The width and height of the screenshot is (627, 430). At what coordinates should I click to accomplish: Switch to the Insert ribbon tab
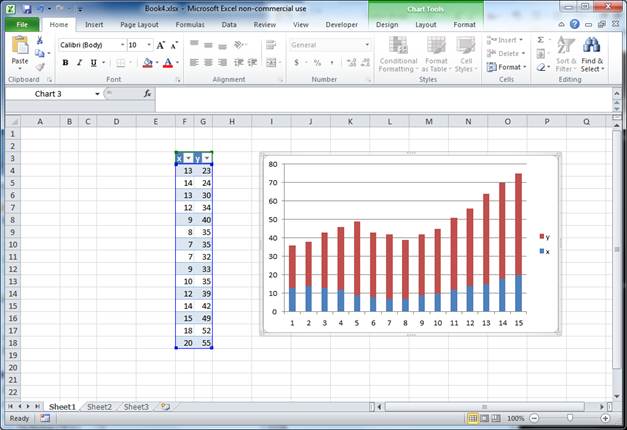(x=94, y=24)
